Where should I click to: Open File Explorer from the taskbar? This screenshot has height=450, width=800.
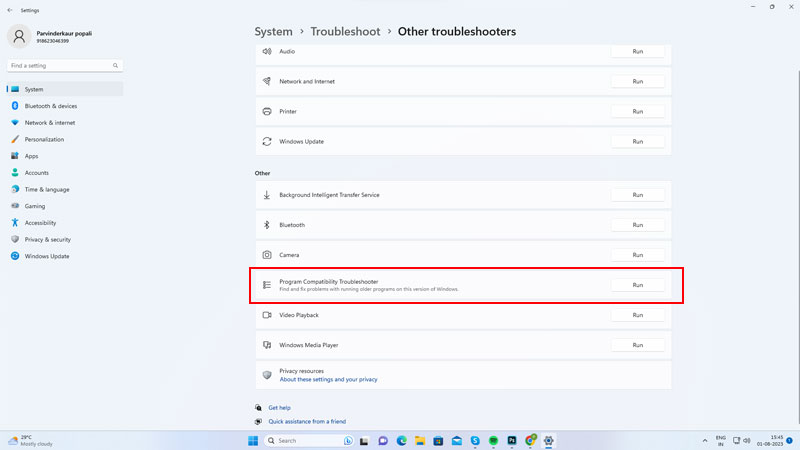coord(420,441)
